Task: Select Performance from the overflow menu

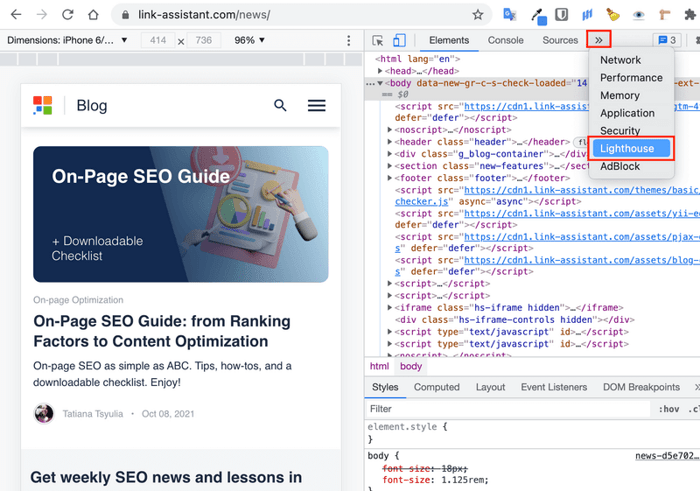Action: pos(631,78)
